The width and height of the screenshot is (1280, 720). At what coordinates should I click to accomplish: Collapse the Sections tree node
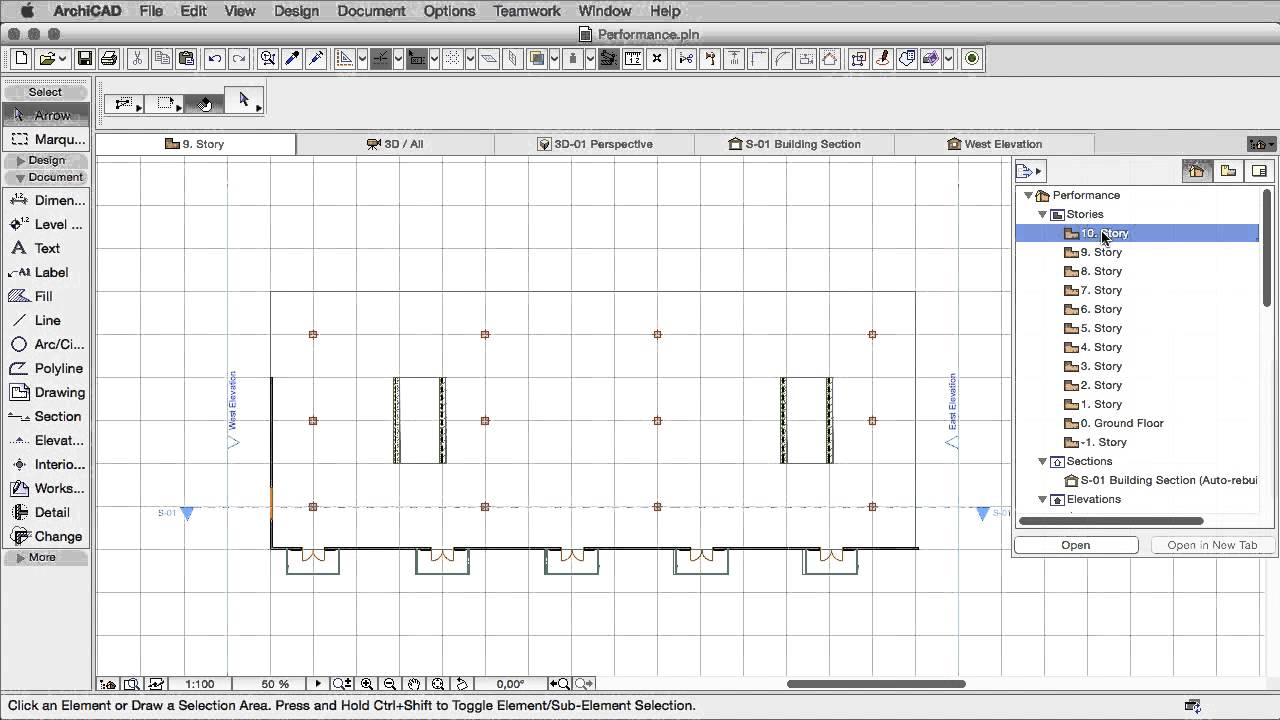tap(1042, 461)
